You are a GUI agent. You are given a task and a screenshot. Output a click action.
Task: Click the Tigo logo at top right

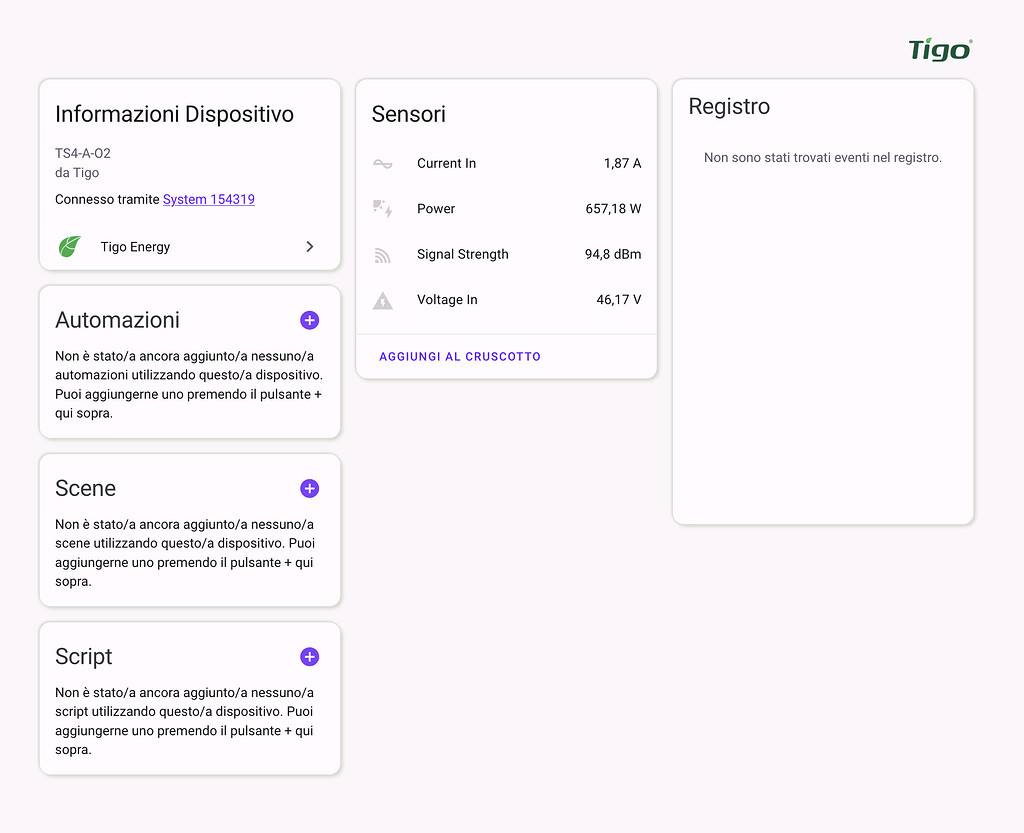point(938,48)
